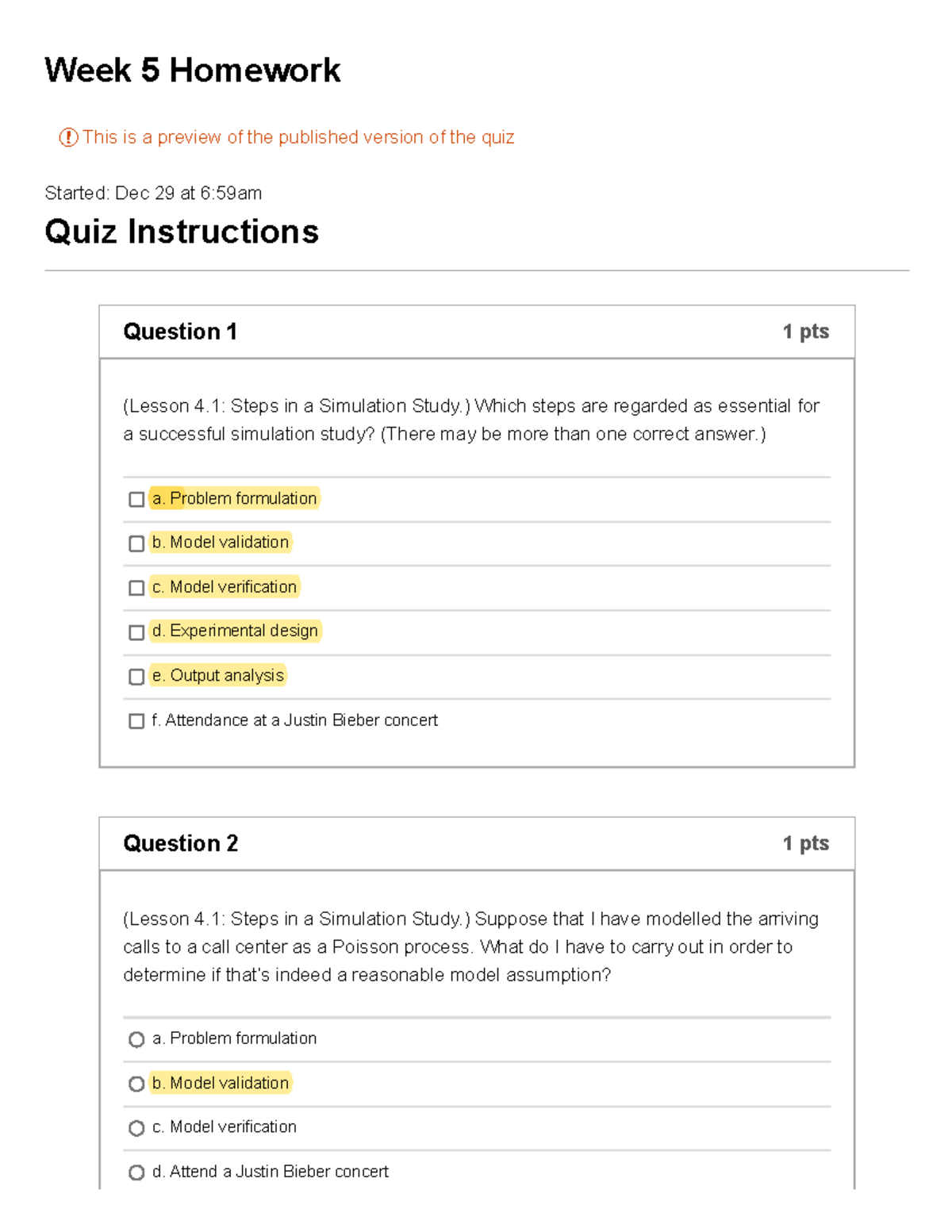This screenshot has width=952, height=1232.
Task: Check the "a. Problem formulation" option in Question 1
Action: click(135, 498)
